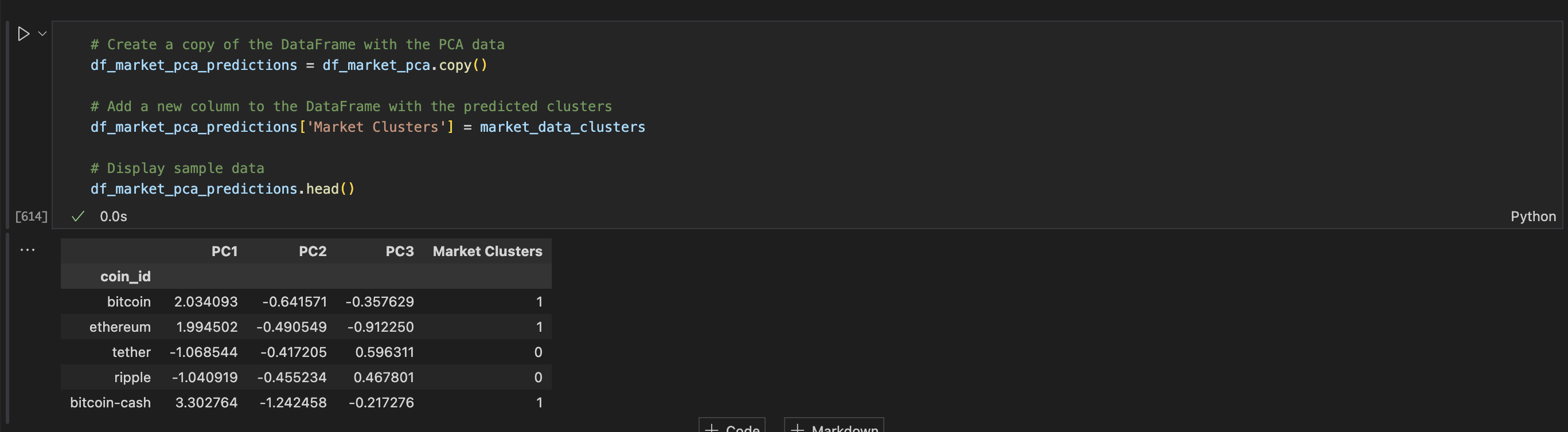Select the play button's outlined triangle icon
1568x432 pixels.
pos(24,33)
